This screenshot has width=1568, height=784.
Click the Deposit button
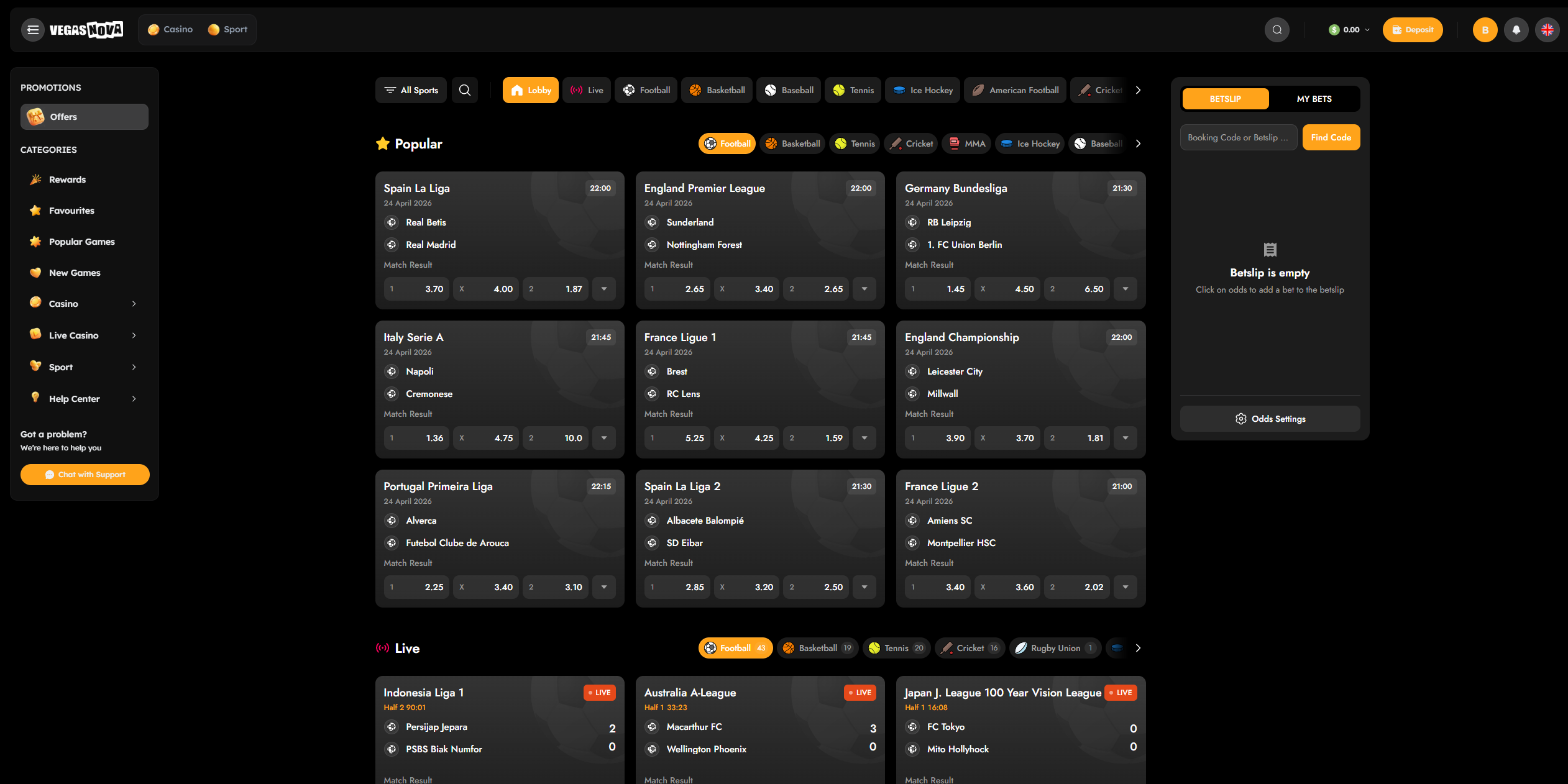(x=1413, y=29)
